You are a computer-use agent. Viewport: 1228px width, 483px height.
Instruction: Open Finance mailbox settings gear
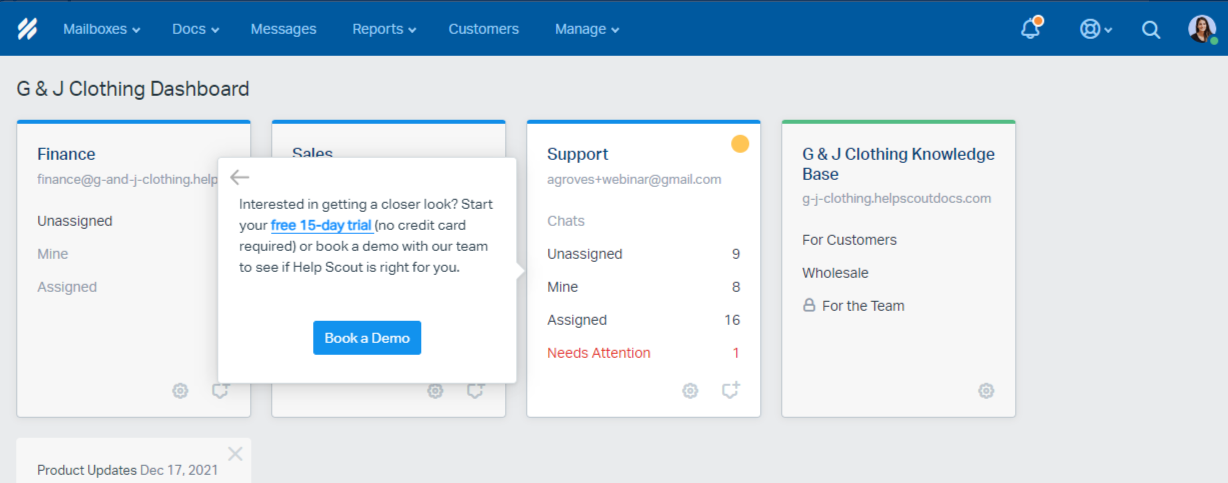pyautogui.click(x=180, y=391)
